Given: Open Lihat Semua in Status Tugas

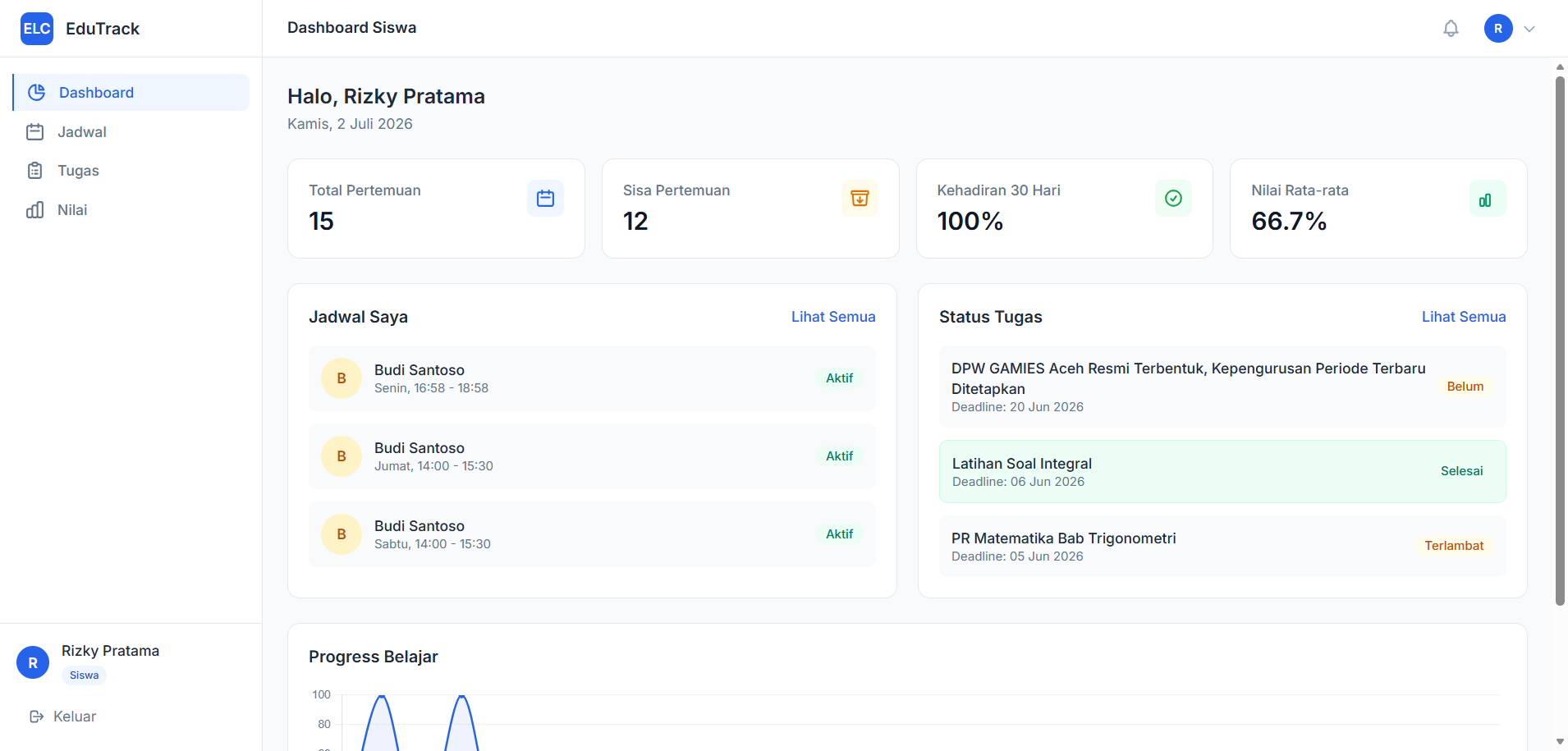Looking at the screenshot, I should click(1464, 317).
